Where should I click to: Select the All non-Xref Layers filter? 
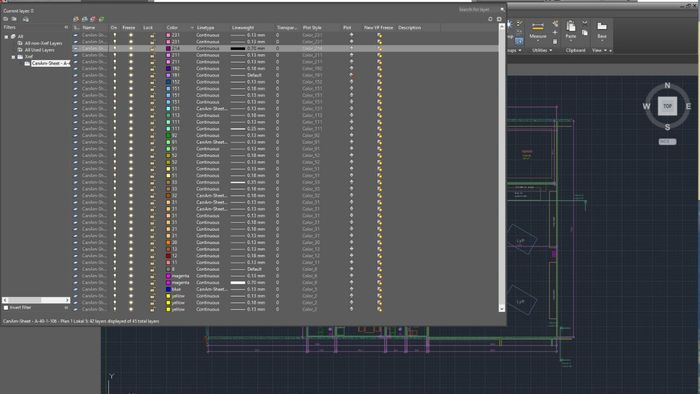tap(43, 43)
